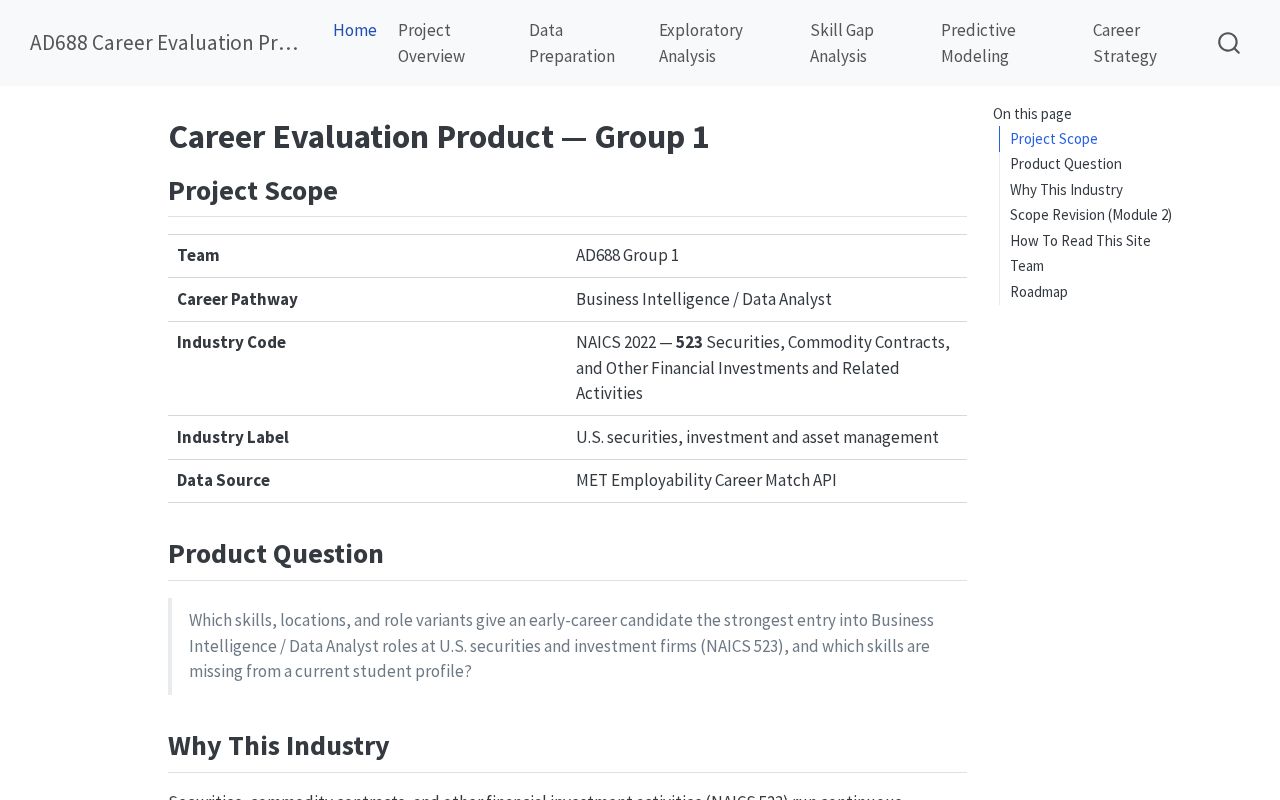The height and width of the screenshot is (800, 1280).
Task: Click the NAICS 2022 — 523 cell
Action: click(x=767, y=368)
